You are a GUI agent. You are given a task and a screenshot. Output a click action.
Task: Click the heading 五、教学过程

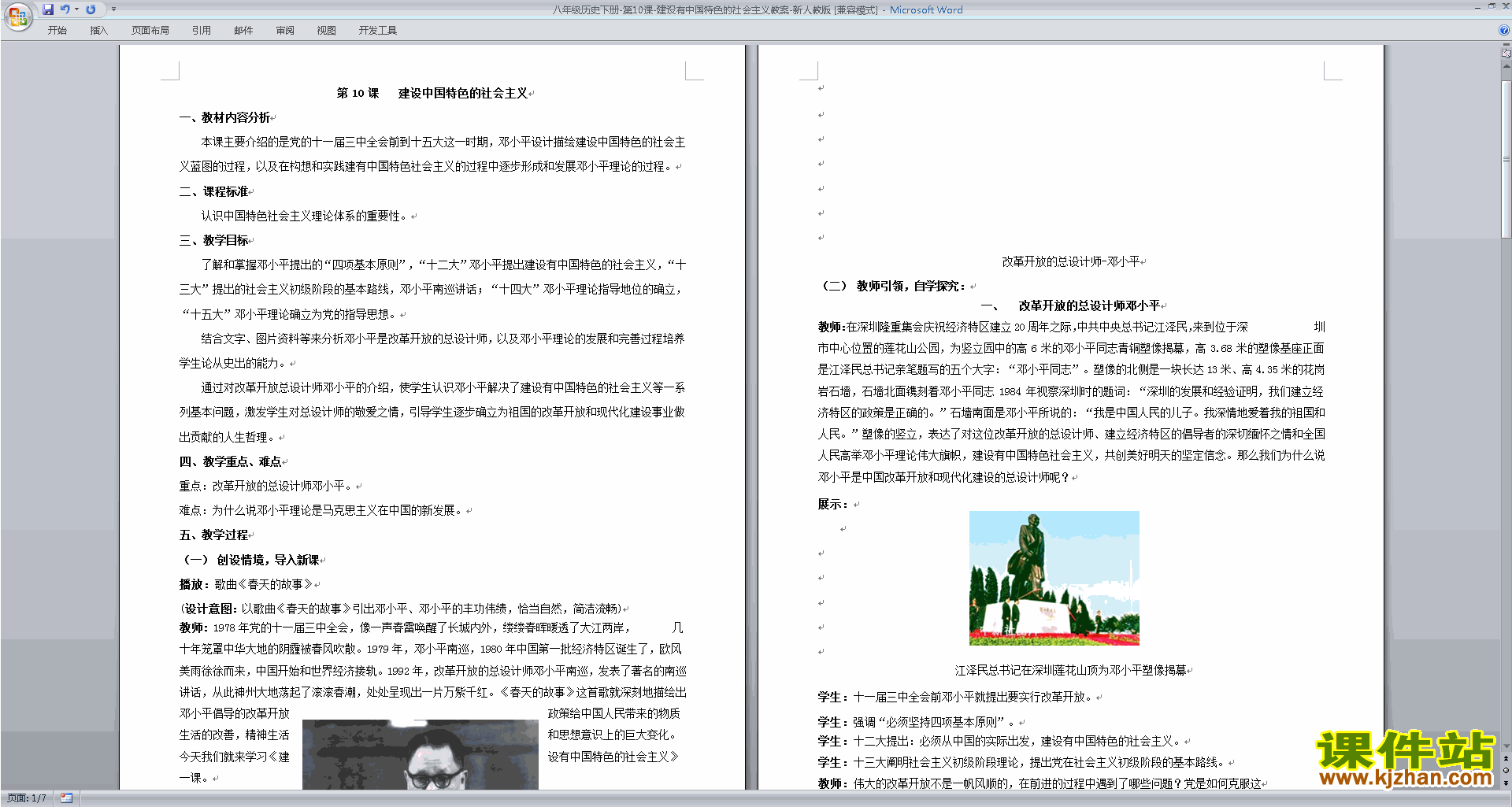point(213,535)
